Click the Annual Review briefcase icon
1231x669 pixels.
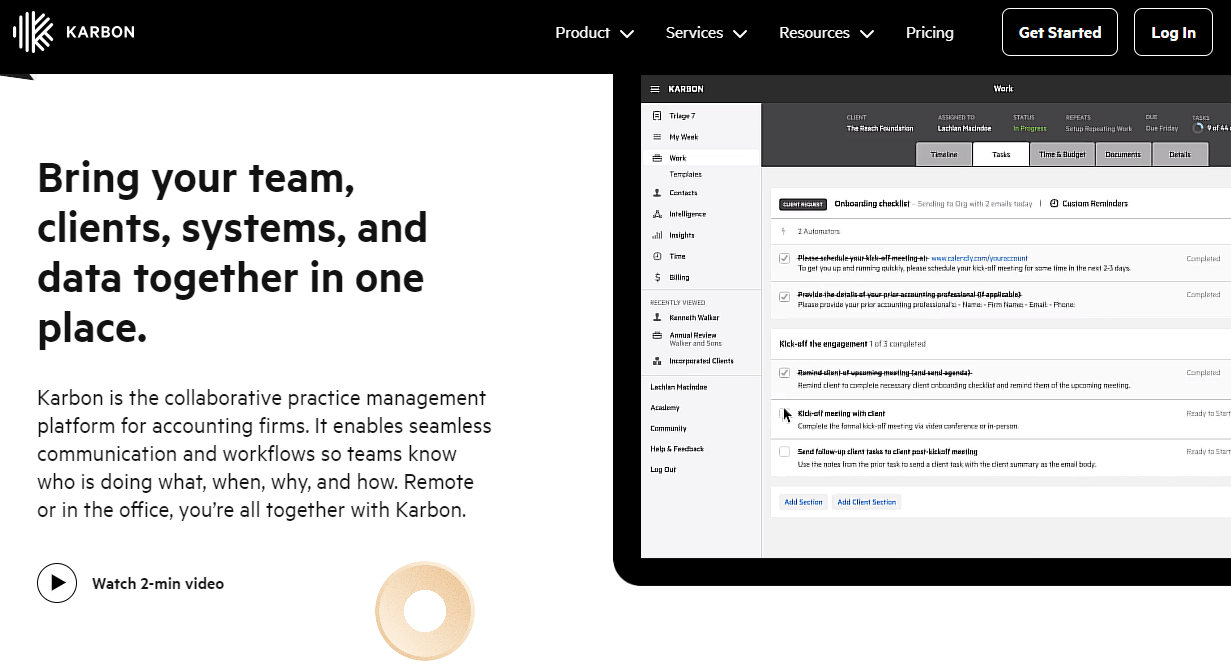657,336
